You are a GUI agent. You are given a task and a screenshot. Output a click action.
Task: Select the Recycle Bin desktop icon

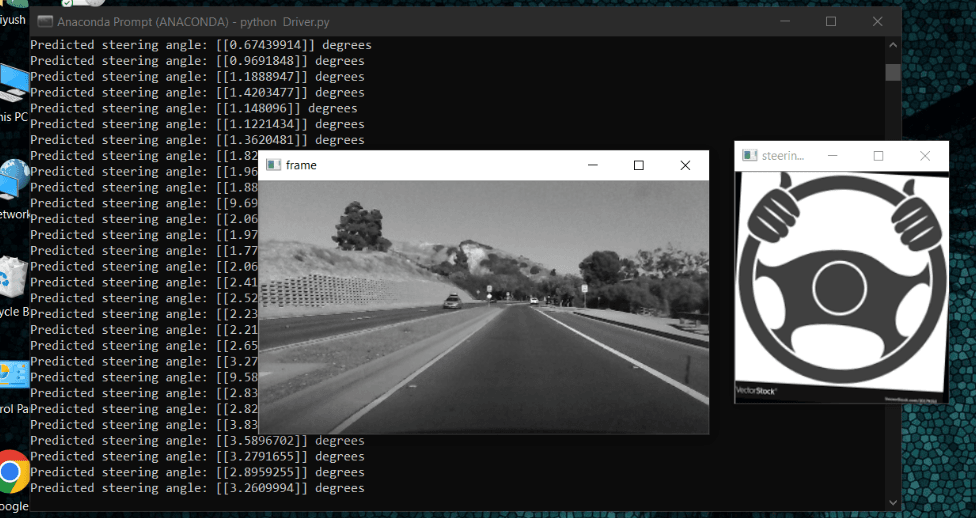pyautogui.click(x=13, y=278)
